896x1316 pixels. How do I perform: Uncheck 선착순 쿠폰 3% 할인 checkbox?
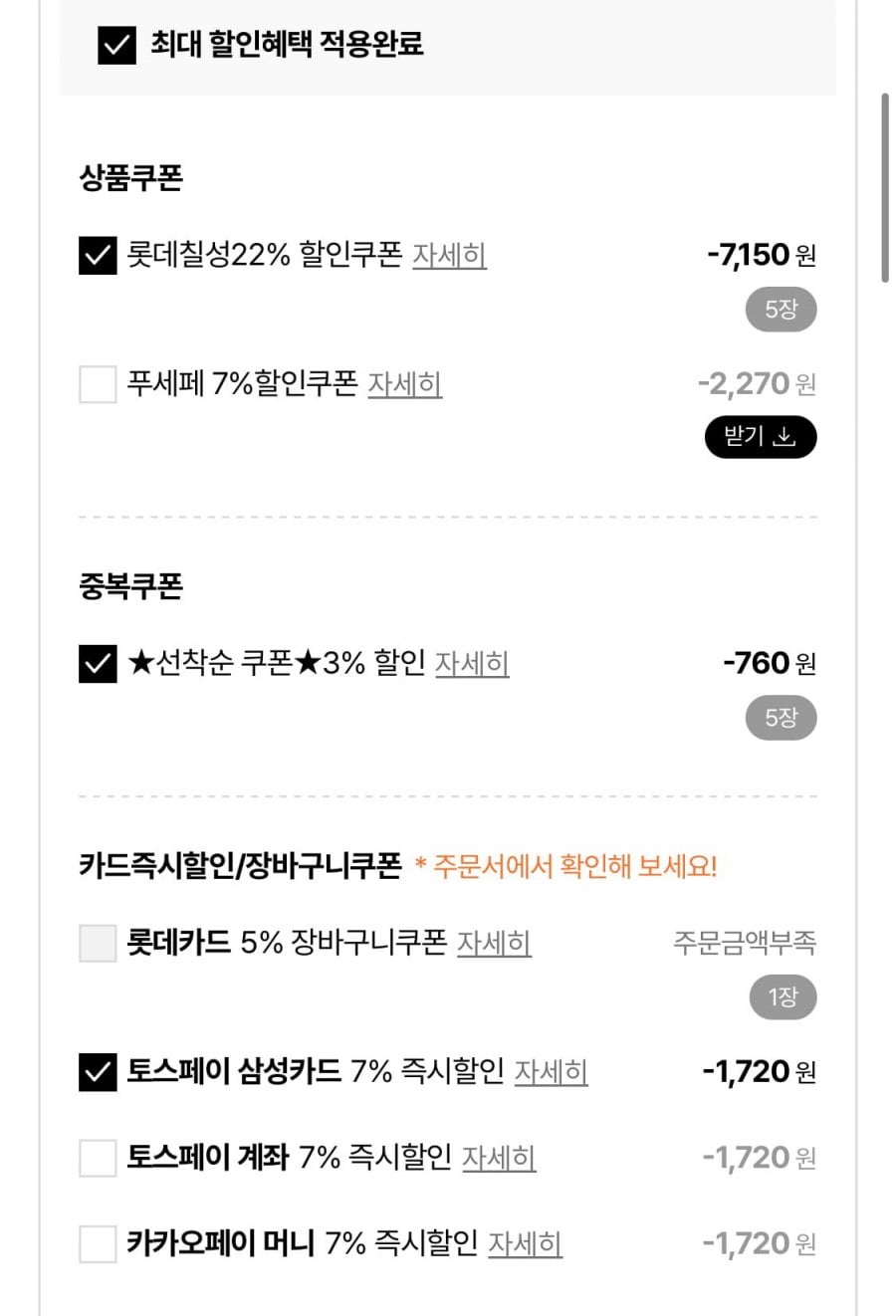tap(98, 664)
